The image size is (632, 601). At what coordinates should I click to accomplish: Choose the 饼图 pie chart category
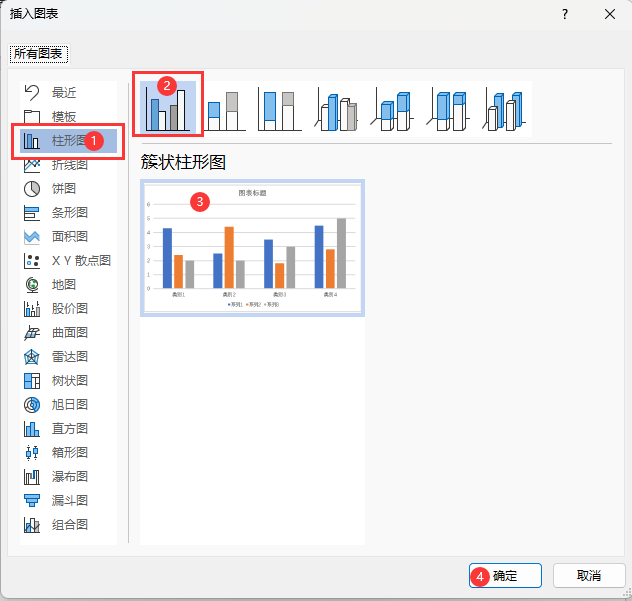[x=69, y=189]
